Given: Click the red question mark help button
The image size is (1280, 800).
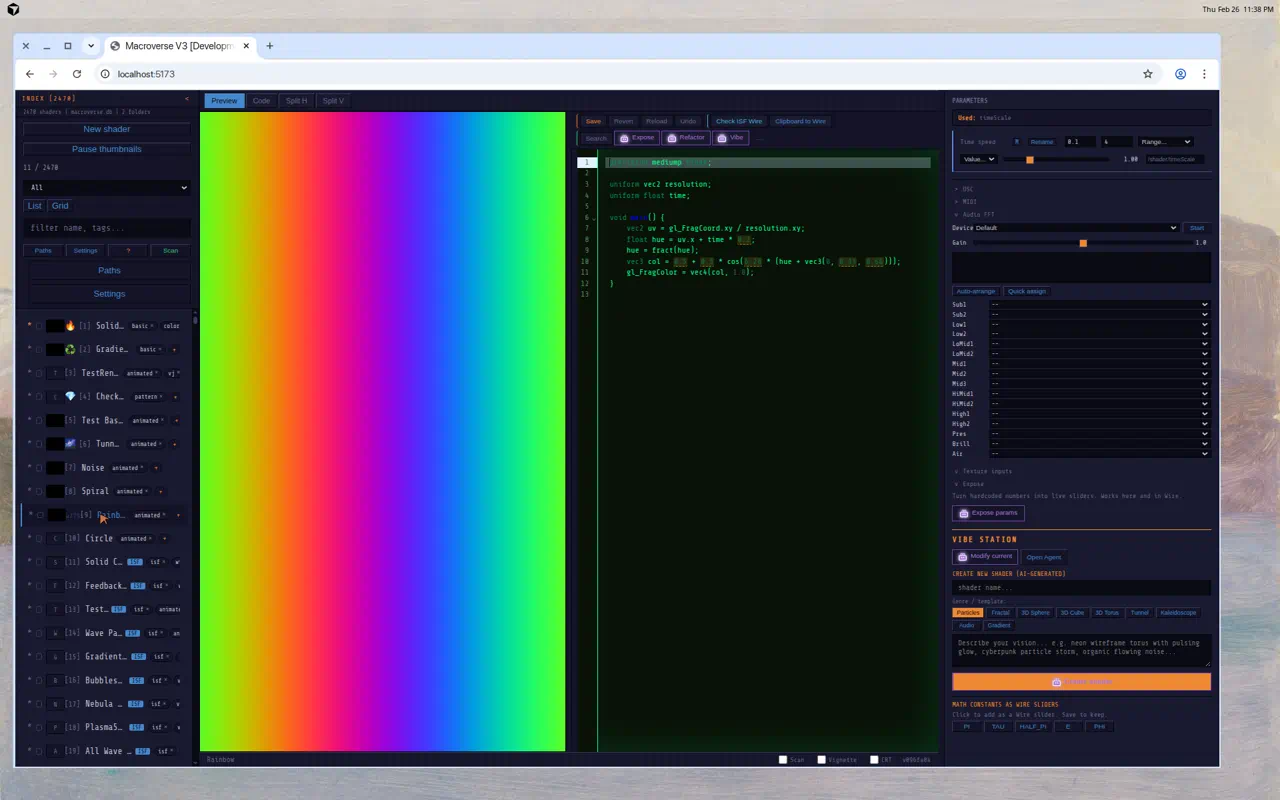Looking at the screenshot, I should [127, 251].
